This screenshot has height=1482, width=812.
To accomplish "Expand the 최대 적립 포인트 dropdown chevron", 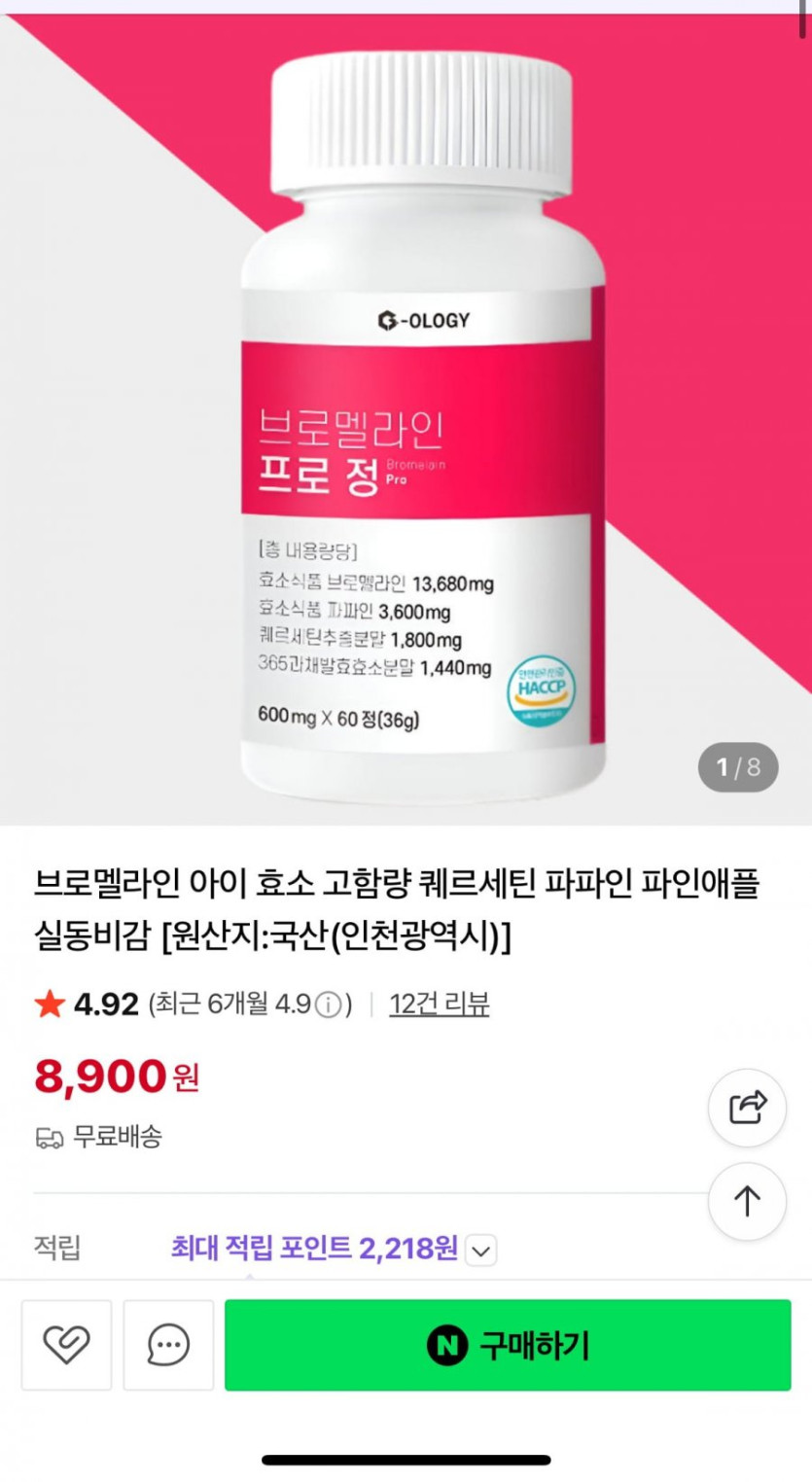I will pyautogui.click(x=480, y=1251).
